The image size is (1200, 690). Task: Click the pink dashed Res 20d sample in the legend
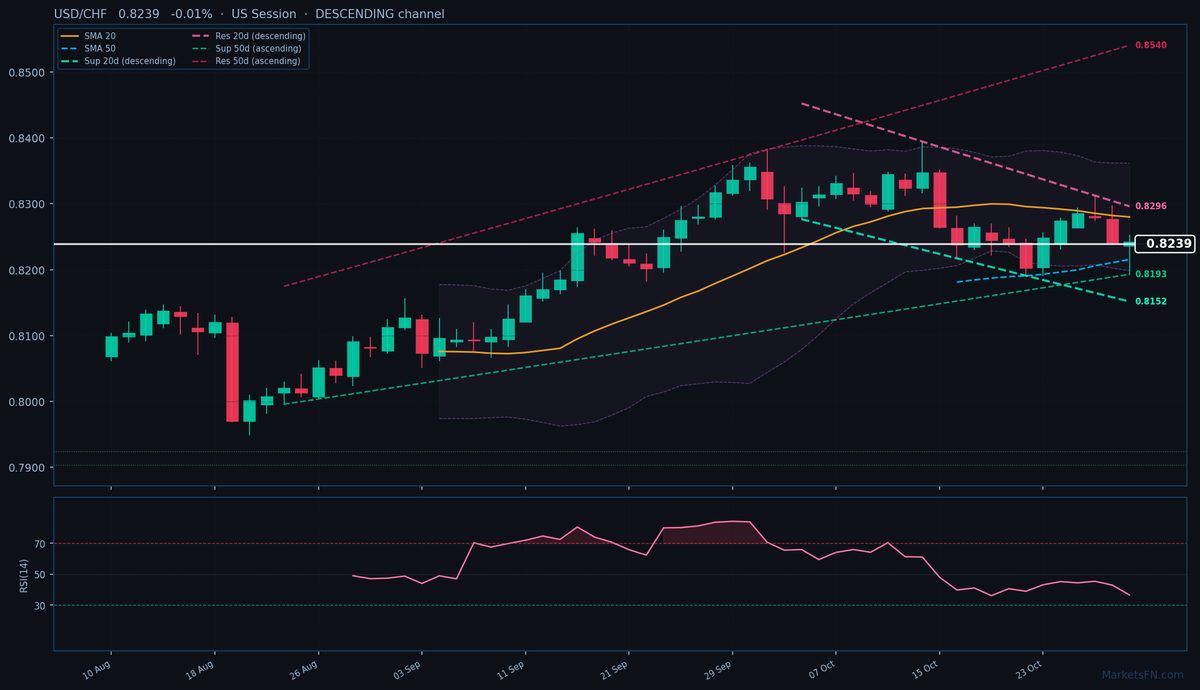point(200,36)
